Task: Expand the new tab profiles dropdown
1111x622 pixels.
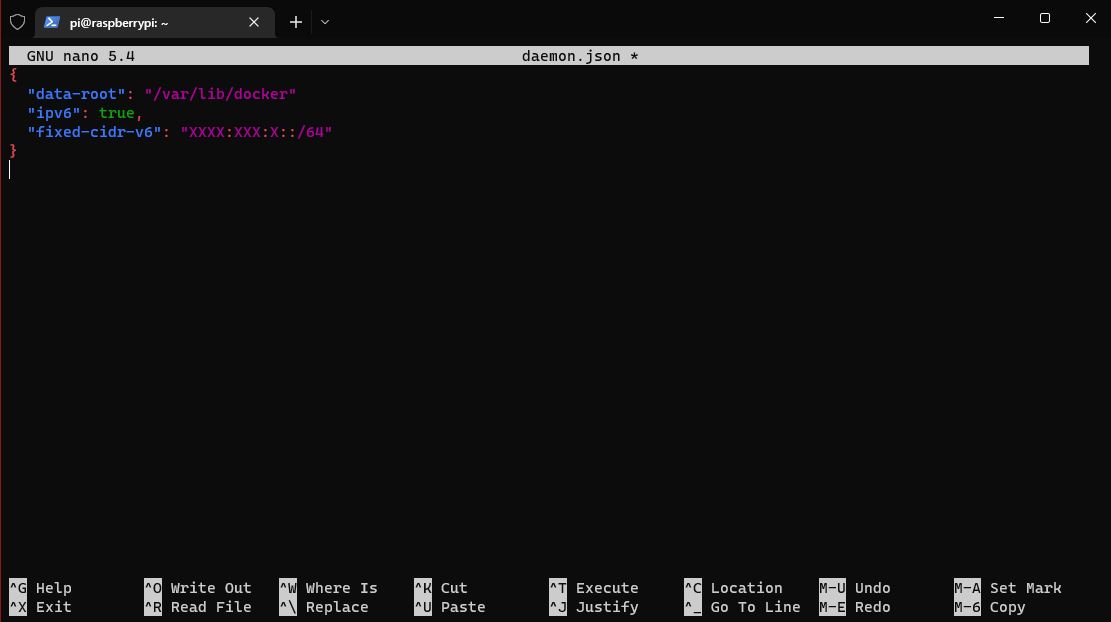Action: 325,23
